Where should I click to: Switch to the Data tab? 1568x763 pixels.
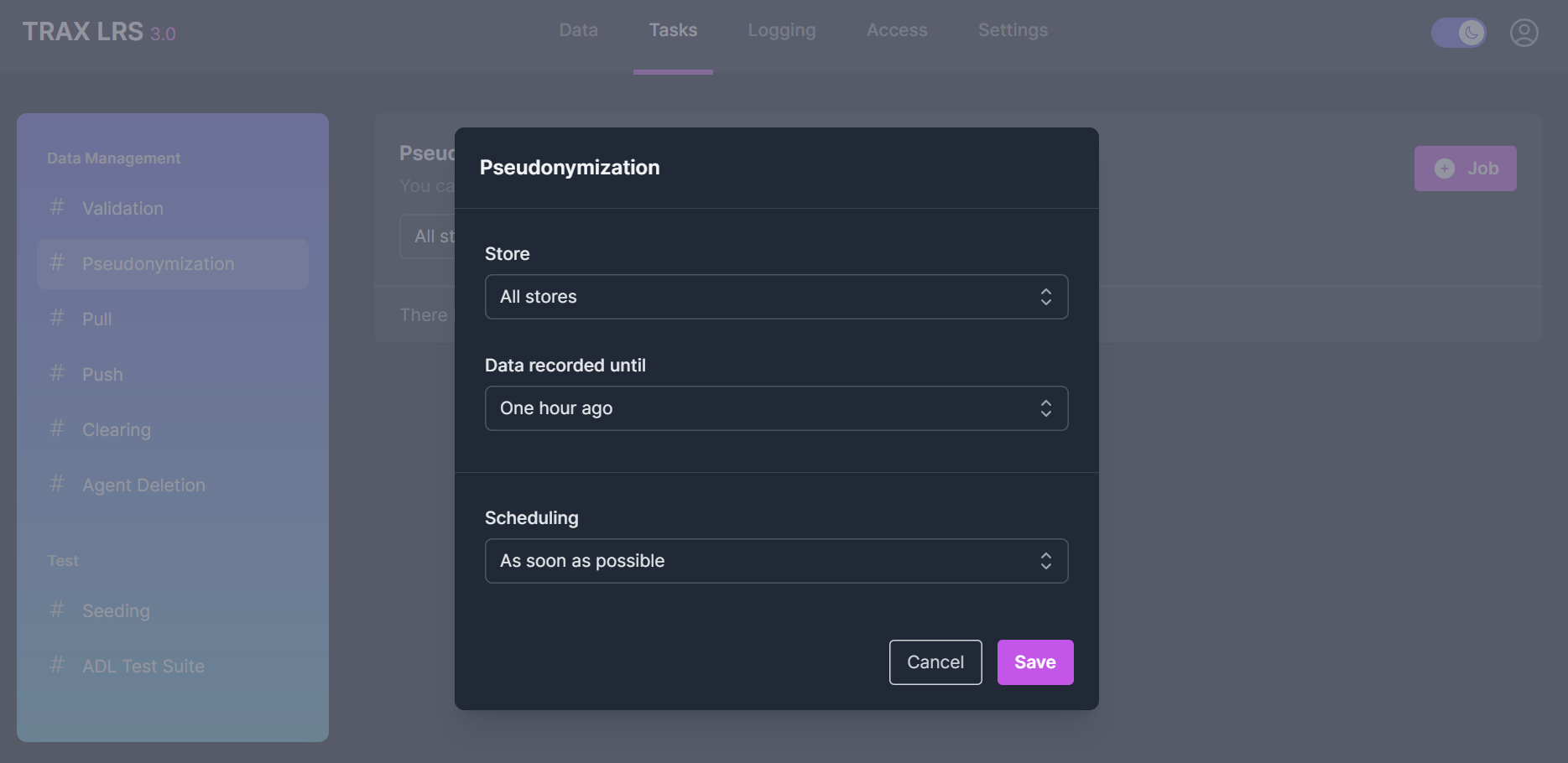578,30
